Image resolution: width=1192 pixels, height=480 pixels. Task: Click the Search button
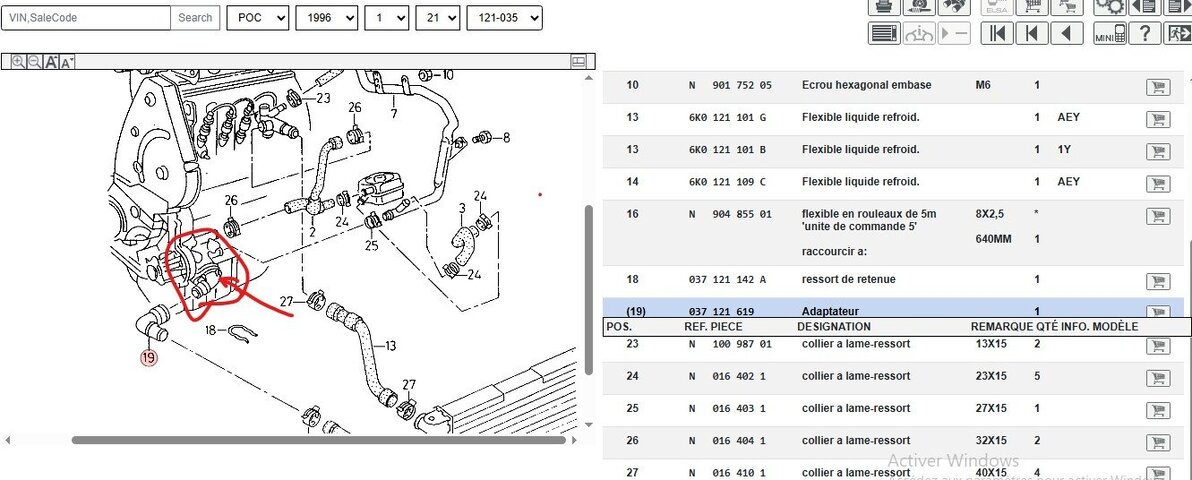(195, 17)
